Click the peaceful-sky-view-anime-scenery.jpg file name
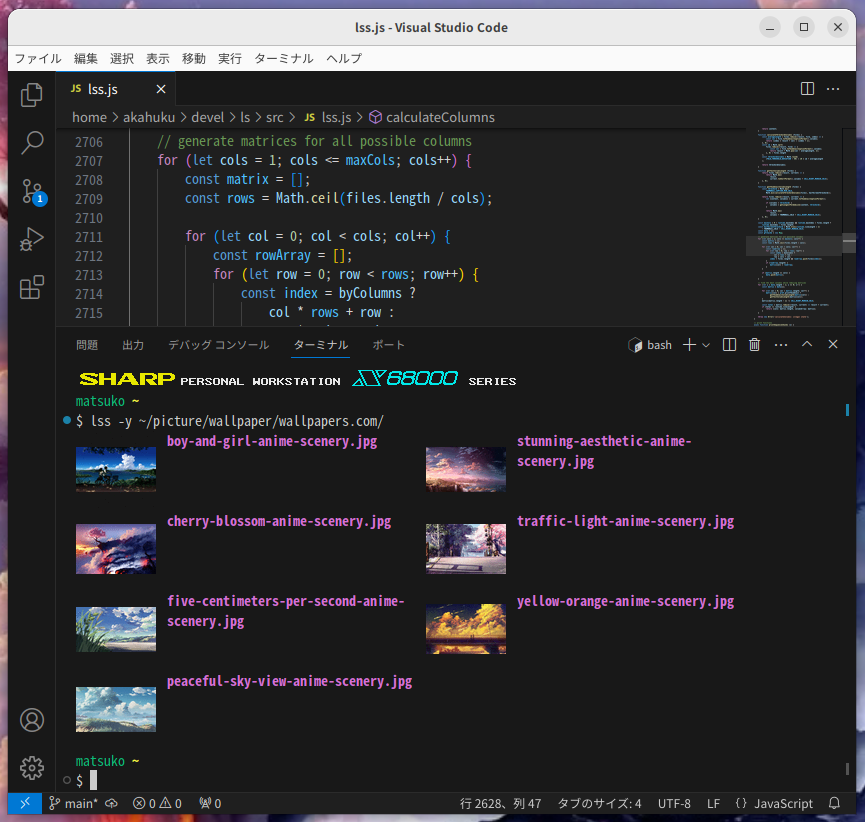The image size is (865, 822). point(289,681)
